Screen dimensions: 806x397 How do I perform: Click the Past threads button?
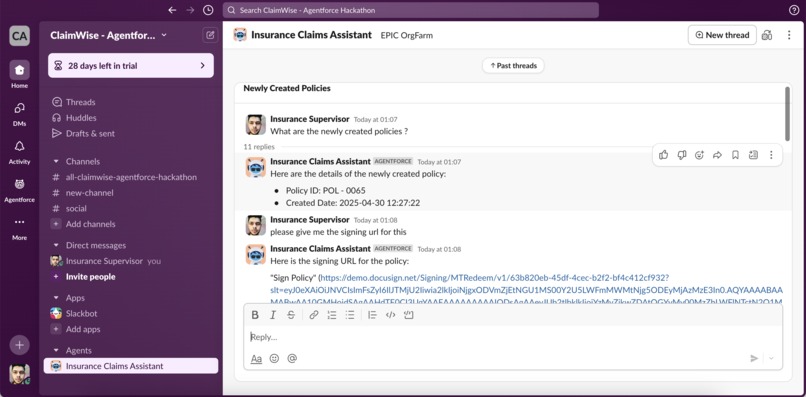[x=513, y=66]
